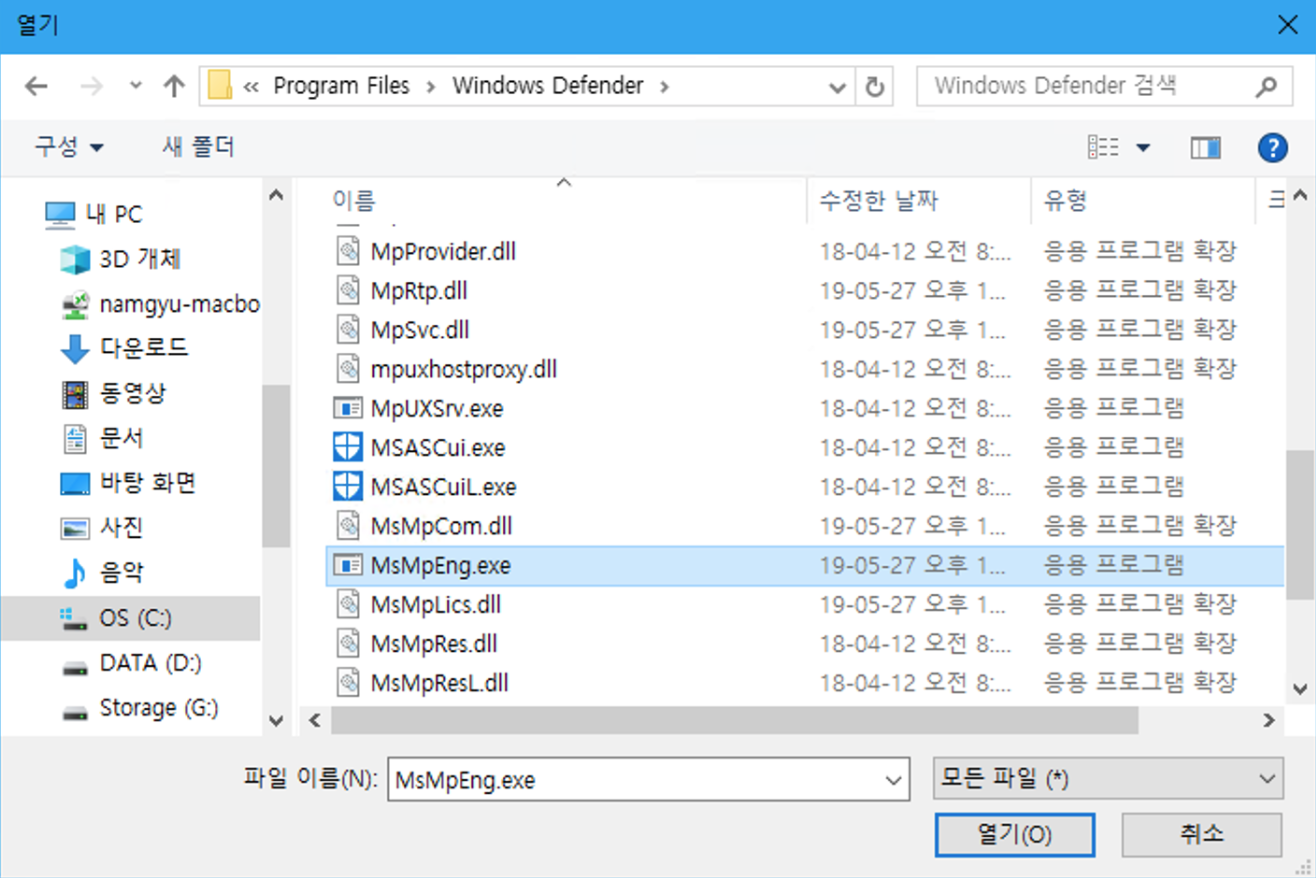Click the horizontal scroll right arrow
The width and height of the screenshot is (1316, 878).
(1269, 719)
